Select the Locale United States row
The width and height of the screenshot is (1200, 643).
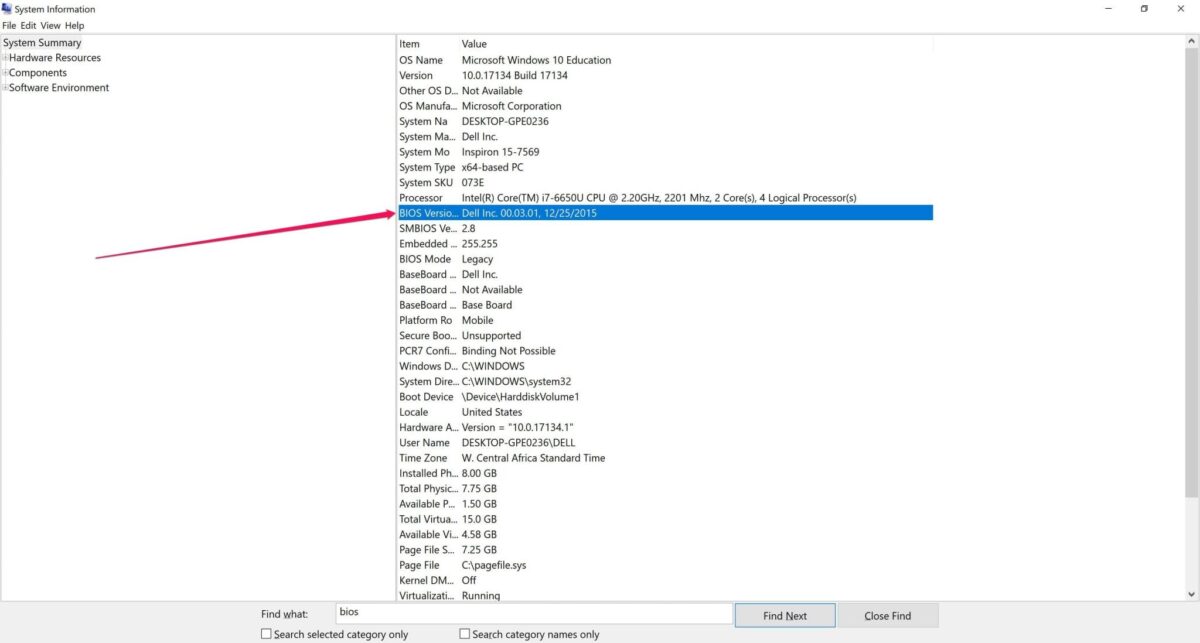coord(665,412)
